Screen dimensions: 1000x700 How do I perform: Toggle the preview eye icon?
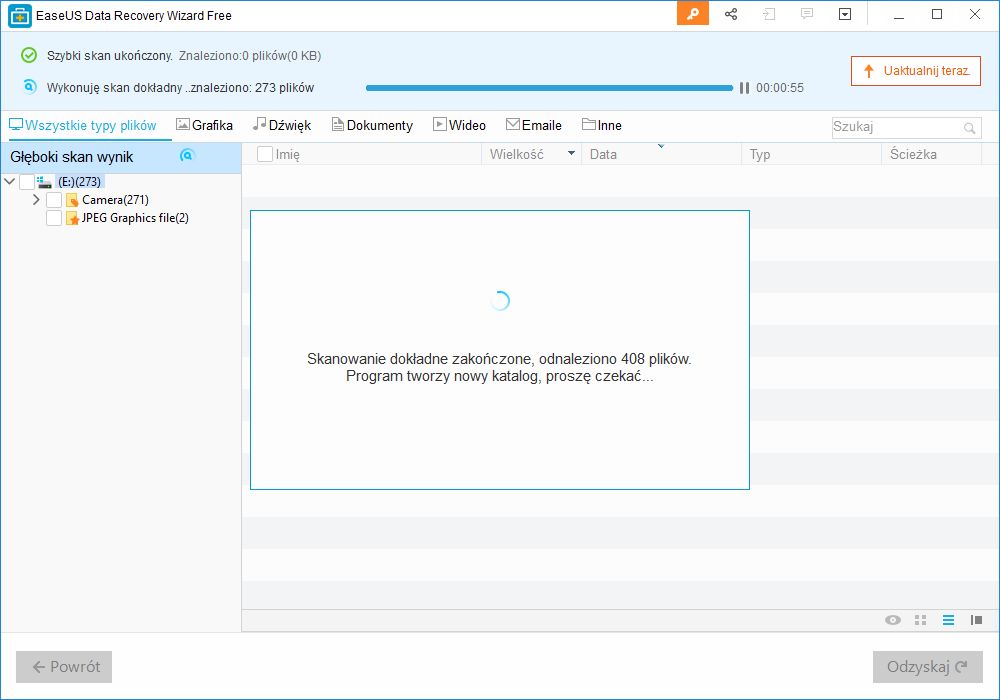[x=893, y=620]
